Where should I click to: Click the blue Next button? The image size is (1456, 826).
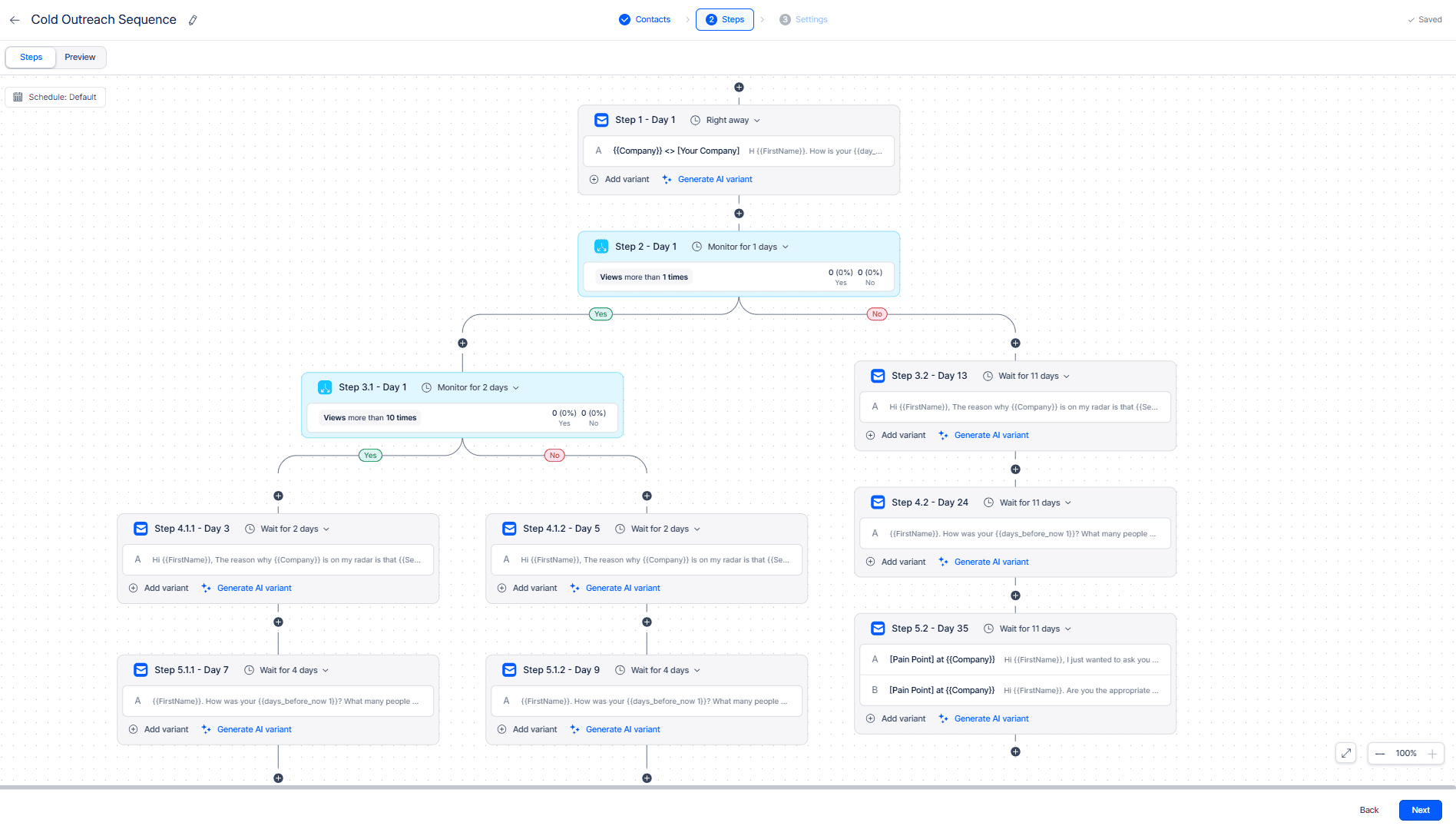pyautogui.click(x=1420, y=810)
